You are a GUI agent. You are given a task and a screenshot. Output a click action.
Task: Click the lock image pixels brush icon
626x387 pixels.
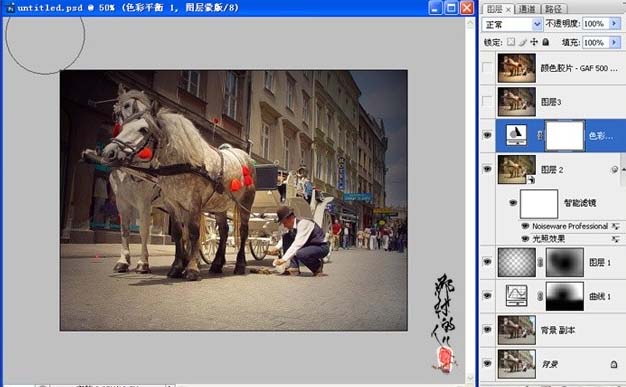click(522, 42)
